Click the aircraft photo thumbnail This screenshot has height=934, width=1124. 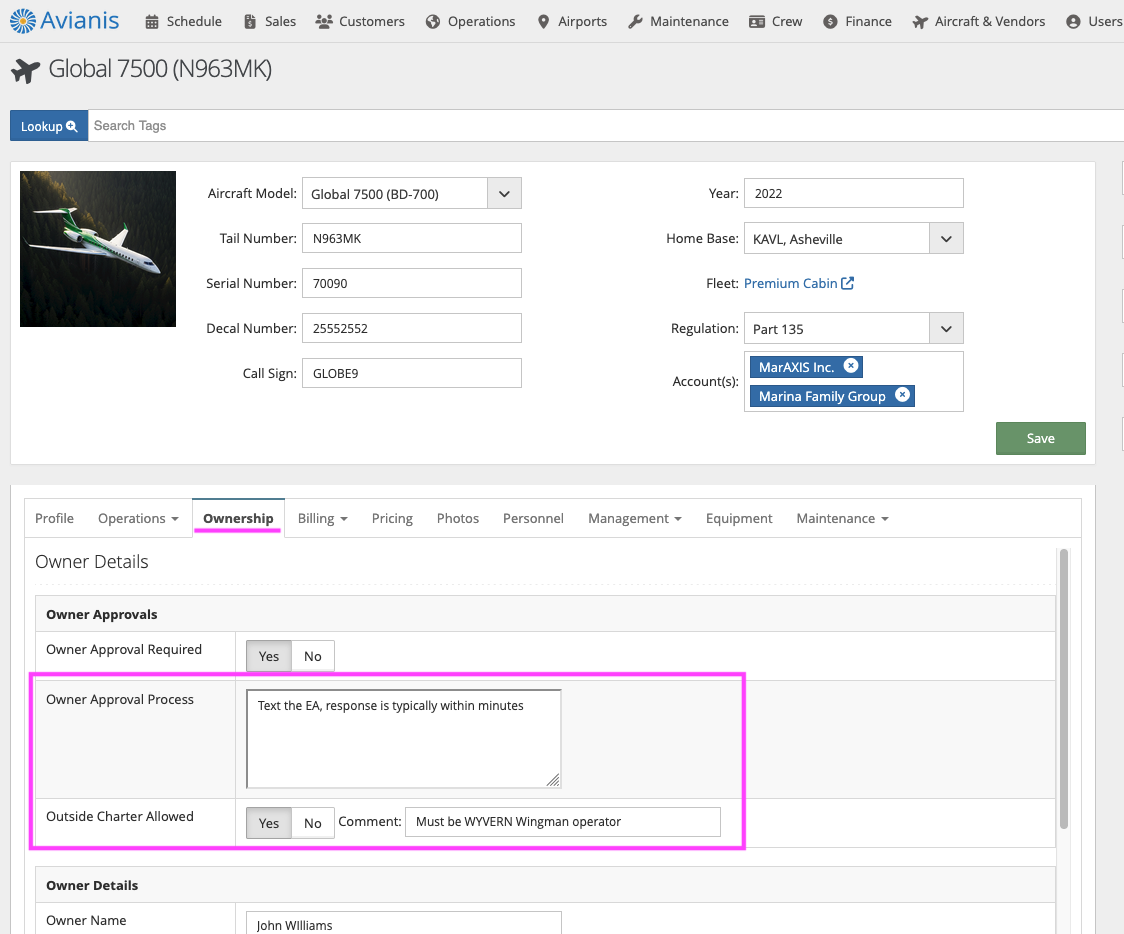click(x=98, y=249)
